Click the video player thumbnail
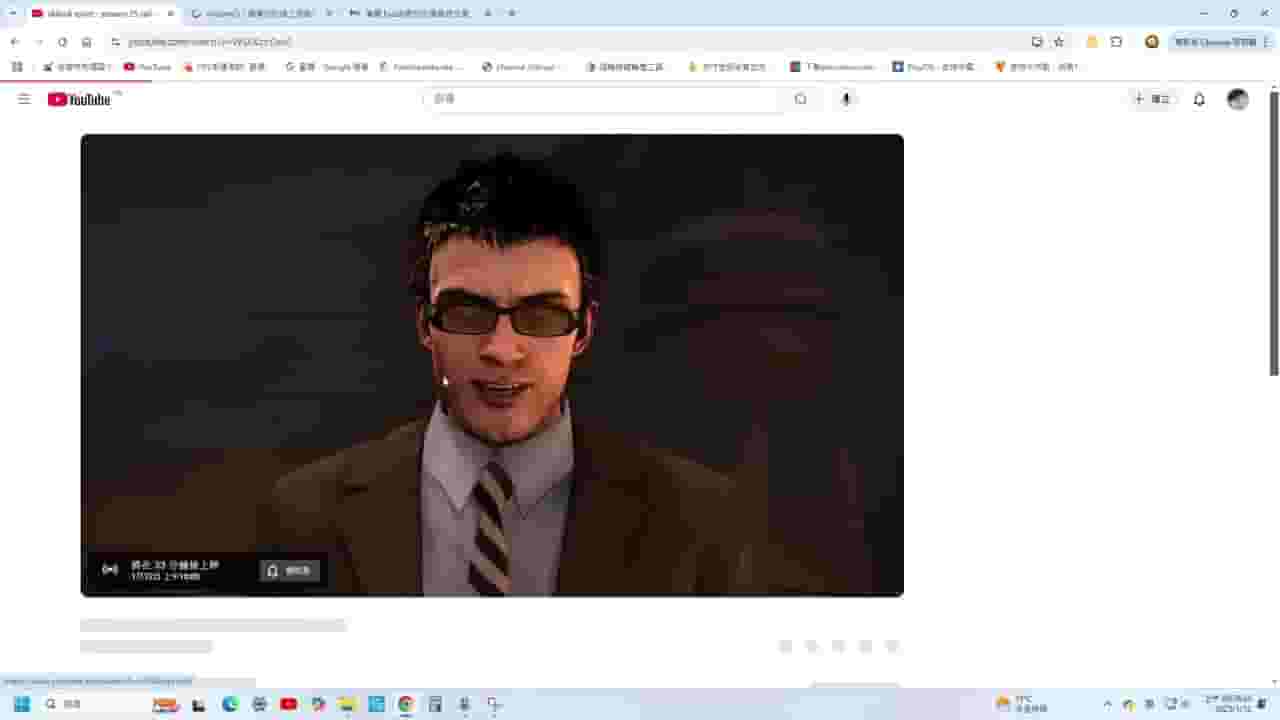 tap(492, 365)
